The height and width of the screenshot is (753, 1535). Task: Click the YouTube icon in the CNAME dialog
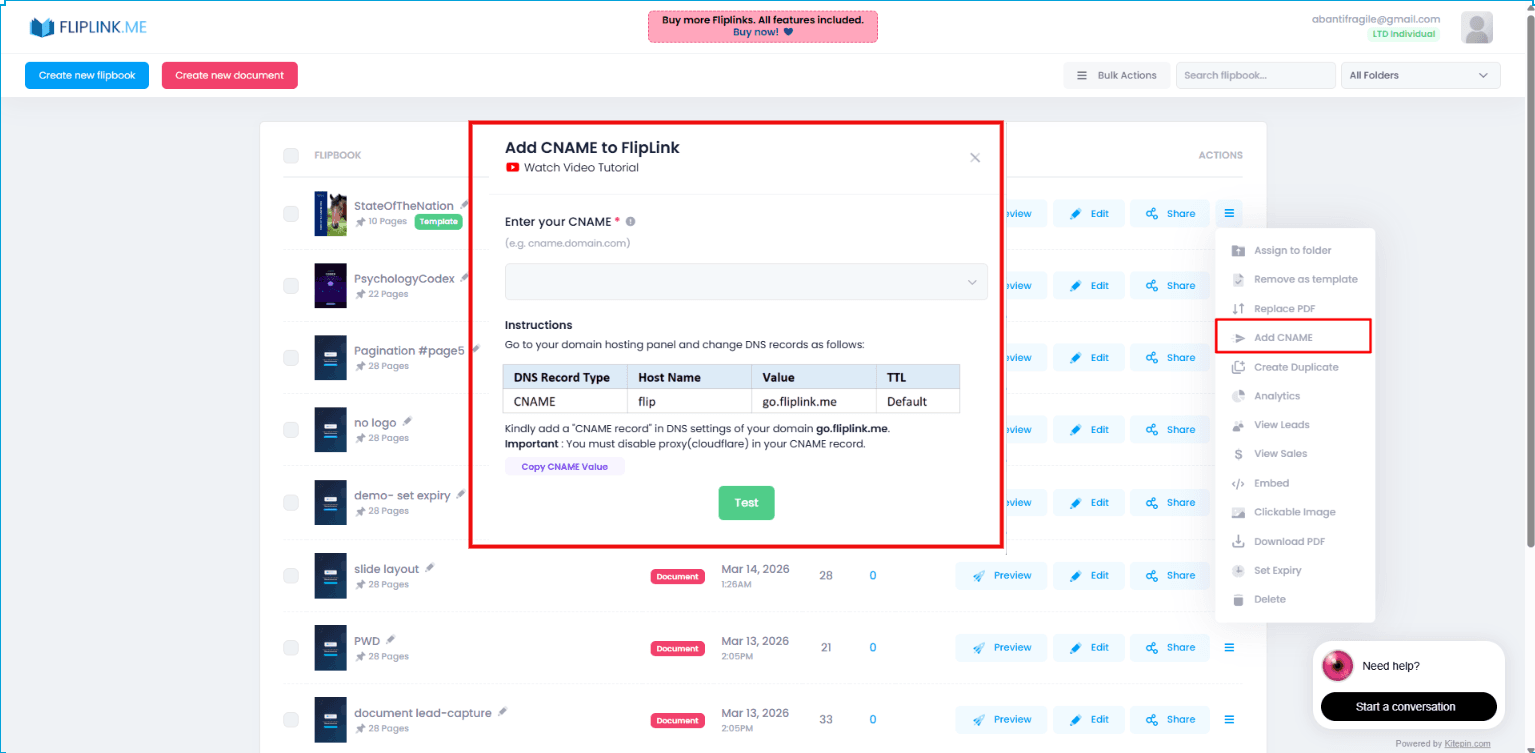[512, 168]
